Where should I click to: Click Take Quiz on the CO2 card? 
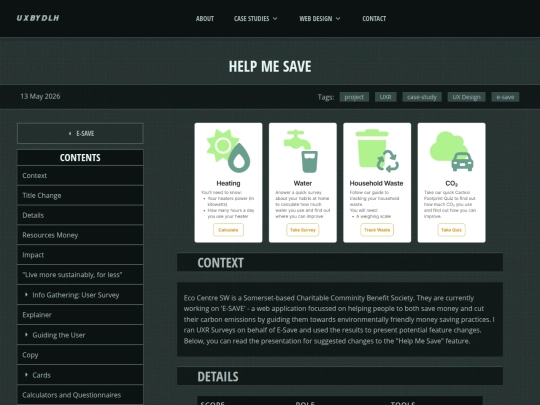pos(451,230)
